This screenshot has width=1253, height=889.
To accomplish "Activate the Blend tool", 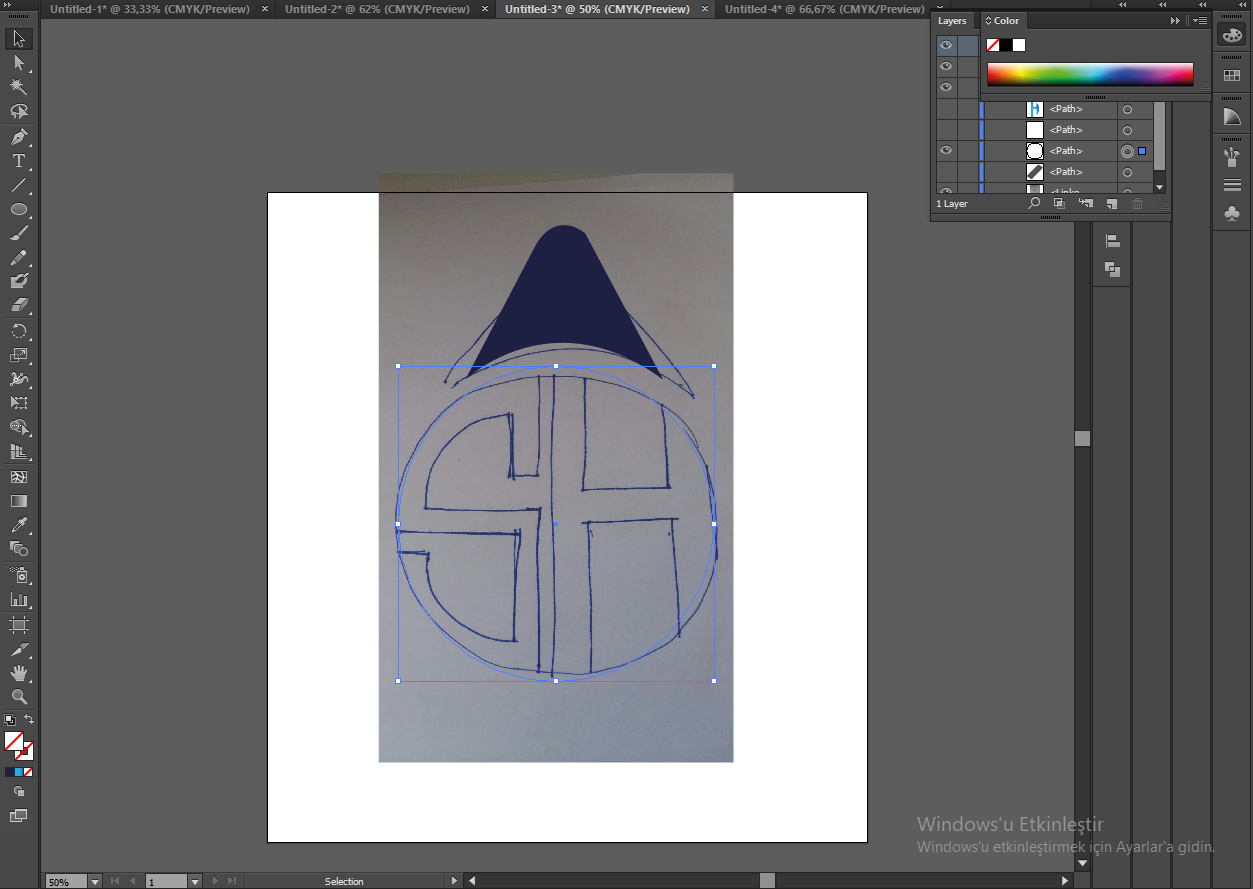I will [x=19, y=549].
